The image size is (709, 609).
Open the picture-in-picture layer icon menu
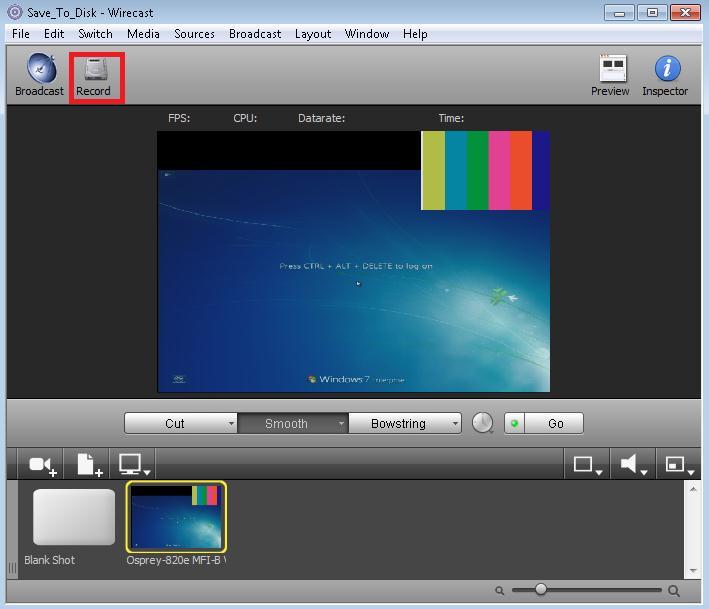coord(679,465)
